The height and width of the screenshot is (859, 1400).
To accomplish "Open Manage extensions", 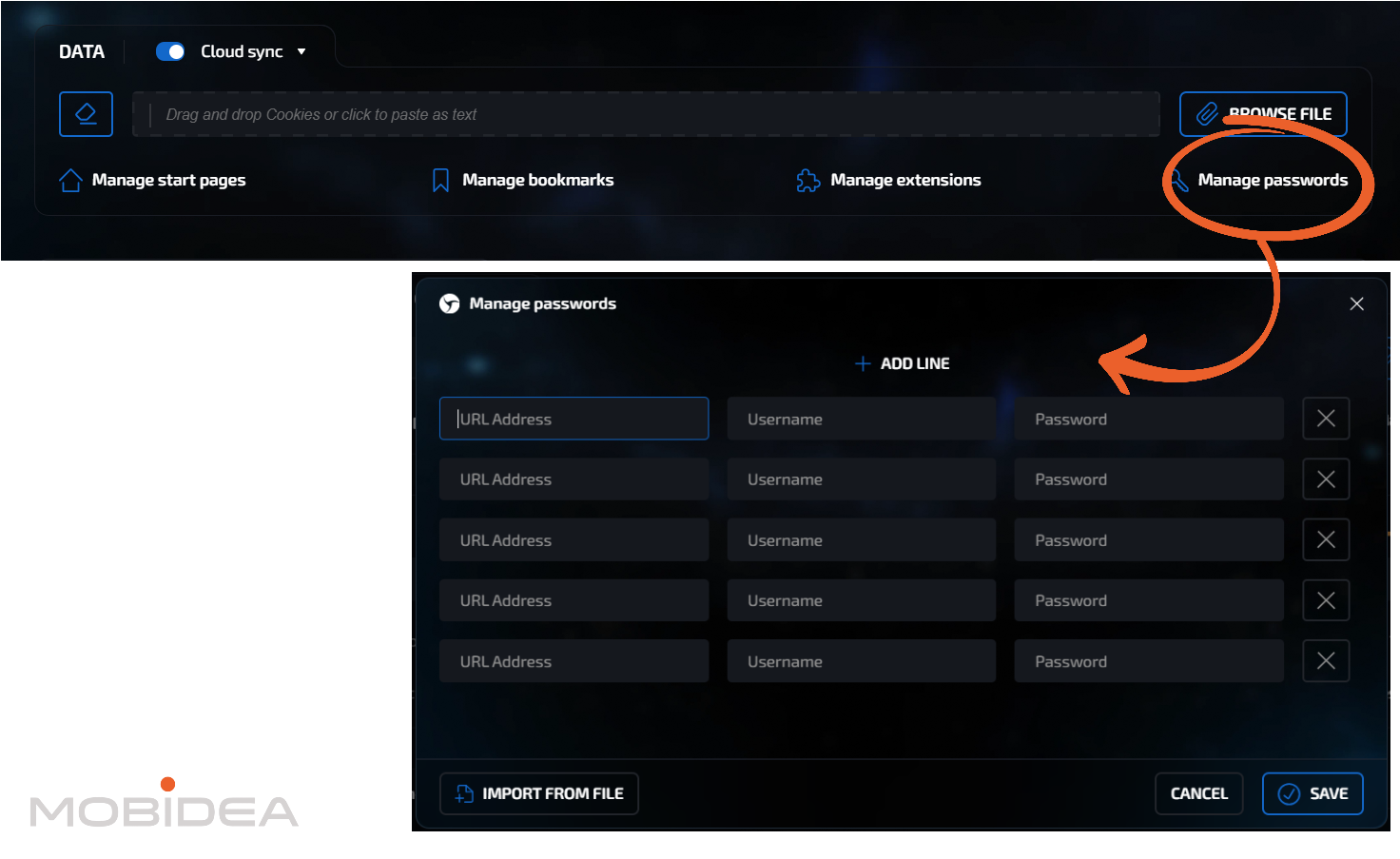I will (x=888, y=180).
